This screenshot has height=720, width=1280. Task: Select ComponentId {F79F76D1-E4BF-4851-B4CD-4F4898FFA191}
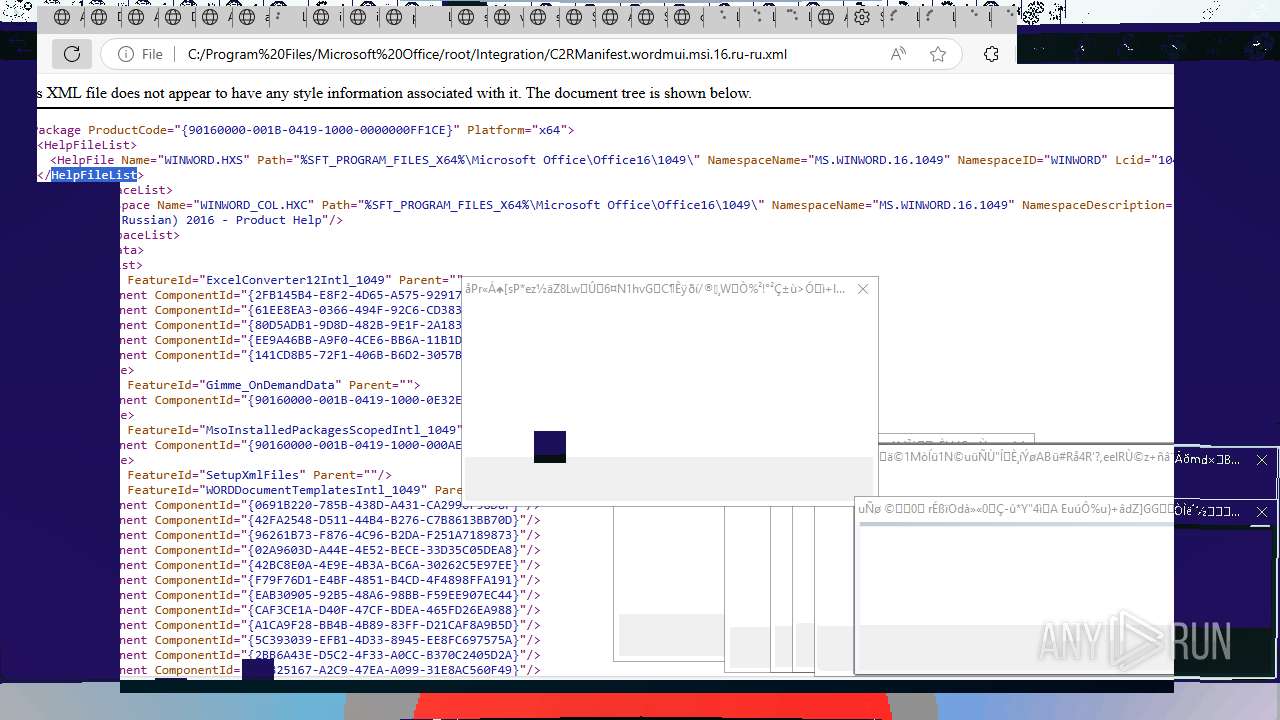(x=384, y=580)
